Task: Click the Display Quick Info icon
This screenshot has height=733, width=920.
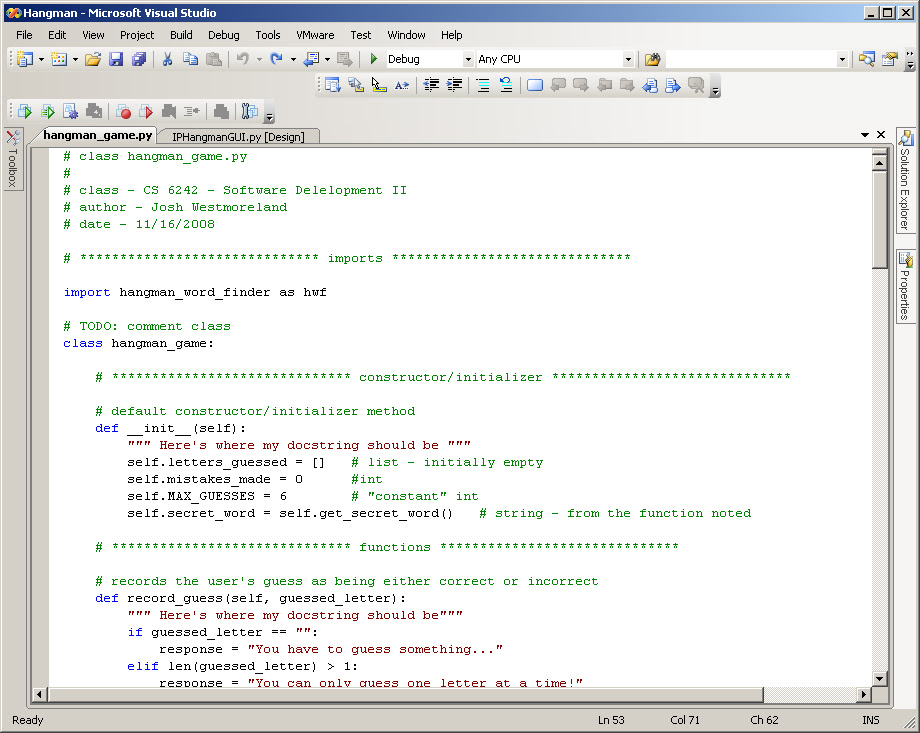Action: (x=378, y=85)
